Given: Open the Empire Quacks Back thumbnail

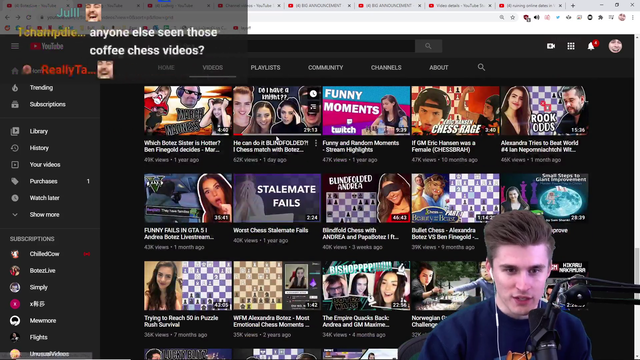Looking at the screenshot, I should (x=366, y=286).
